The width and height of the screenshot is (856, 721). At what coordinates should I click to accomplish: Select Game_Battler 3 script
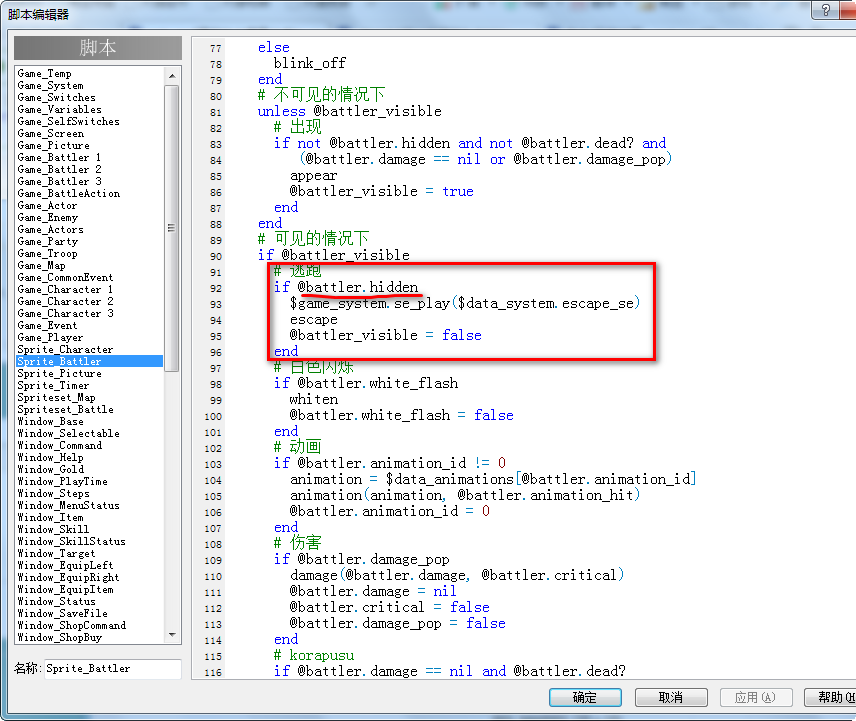coord(59,181)
